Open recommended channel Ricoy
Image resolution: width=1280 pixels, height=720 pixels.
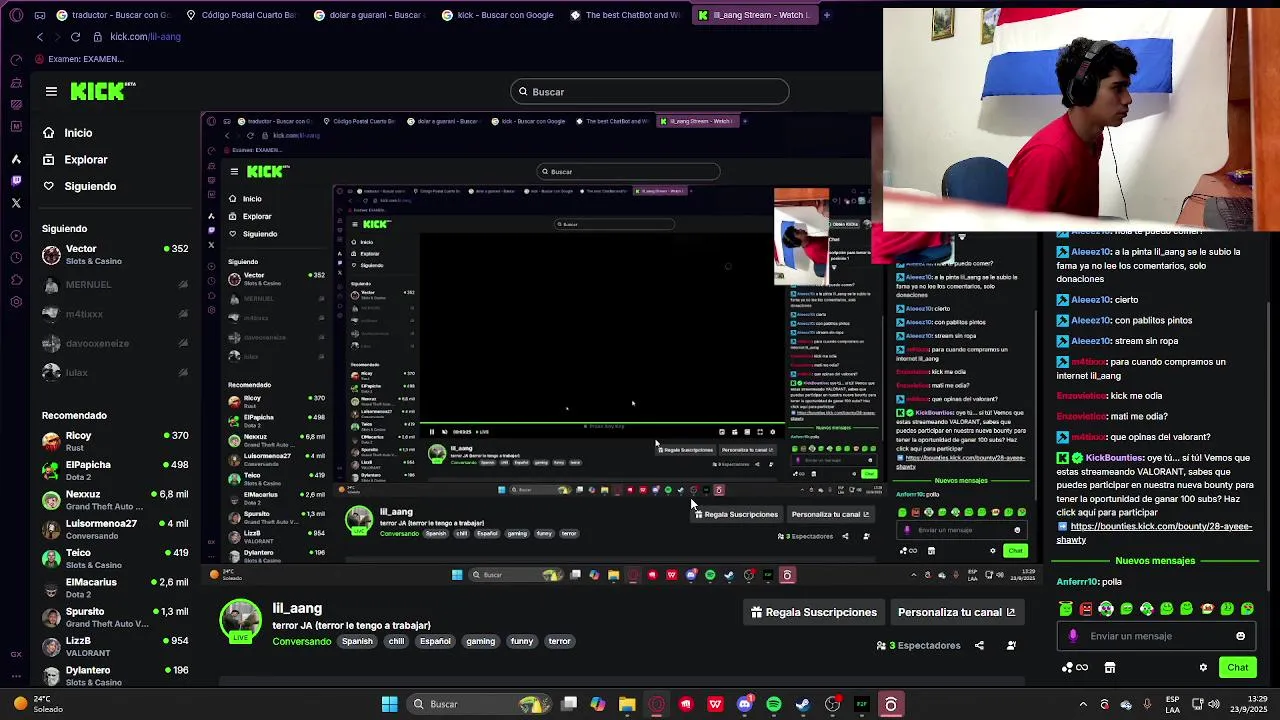[x=115, y=441]
